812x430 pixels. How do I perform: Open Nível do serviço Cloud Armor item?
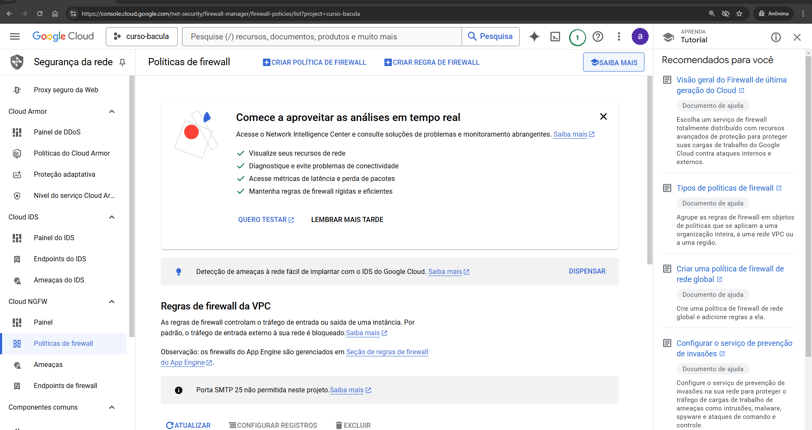(x=74, y=195)
